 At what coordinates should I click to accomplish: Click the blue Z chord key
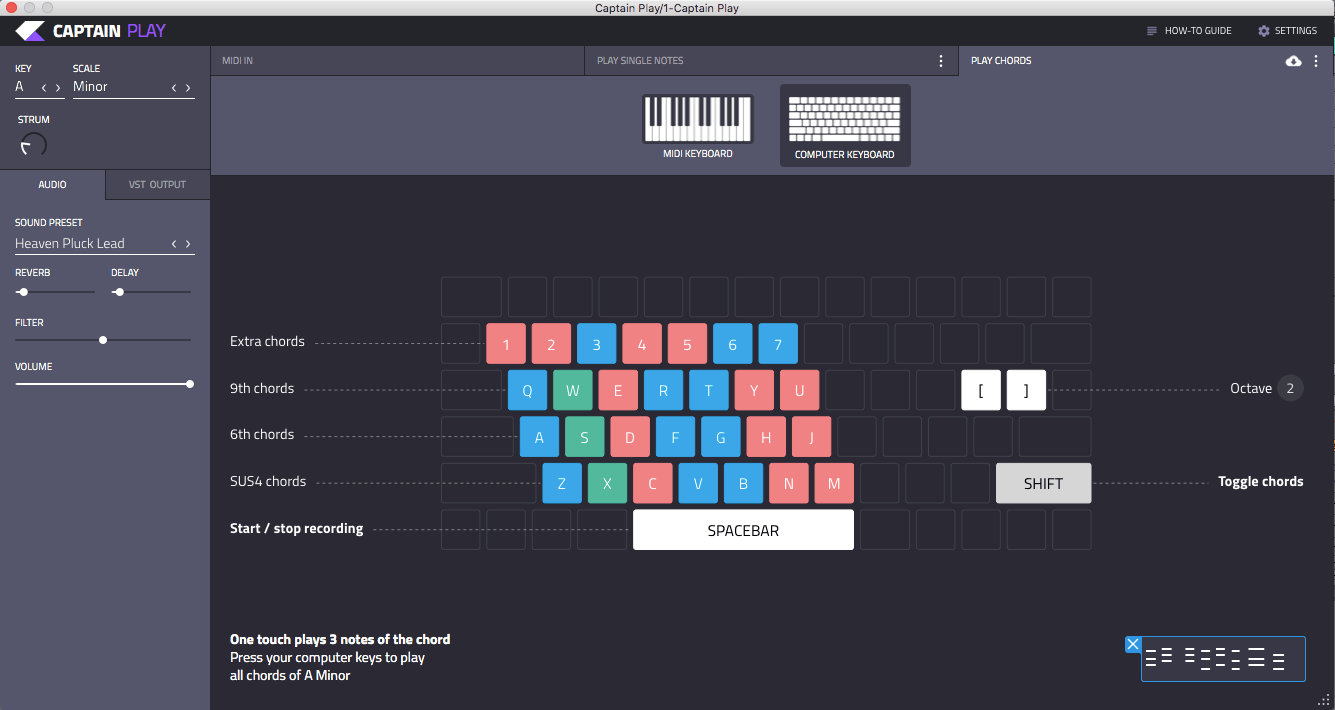click(x=562, y=483)
